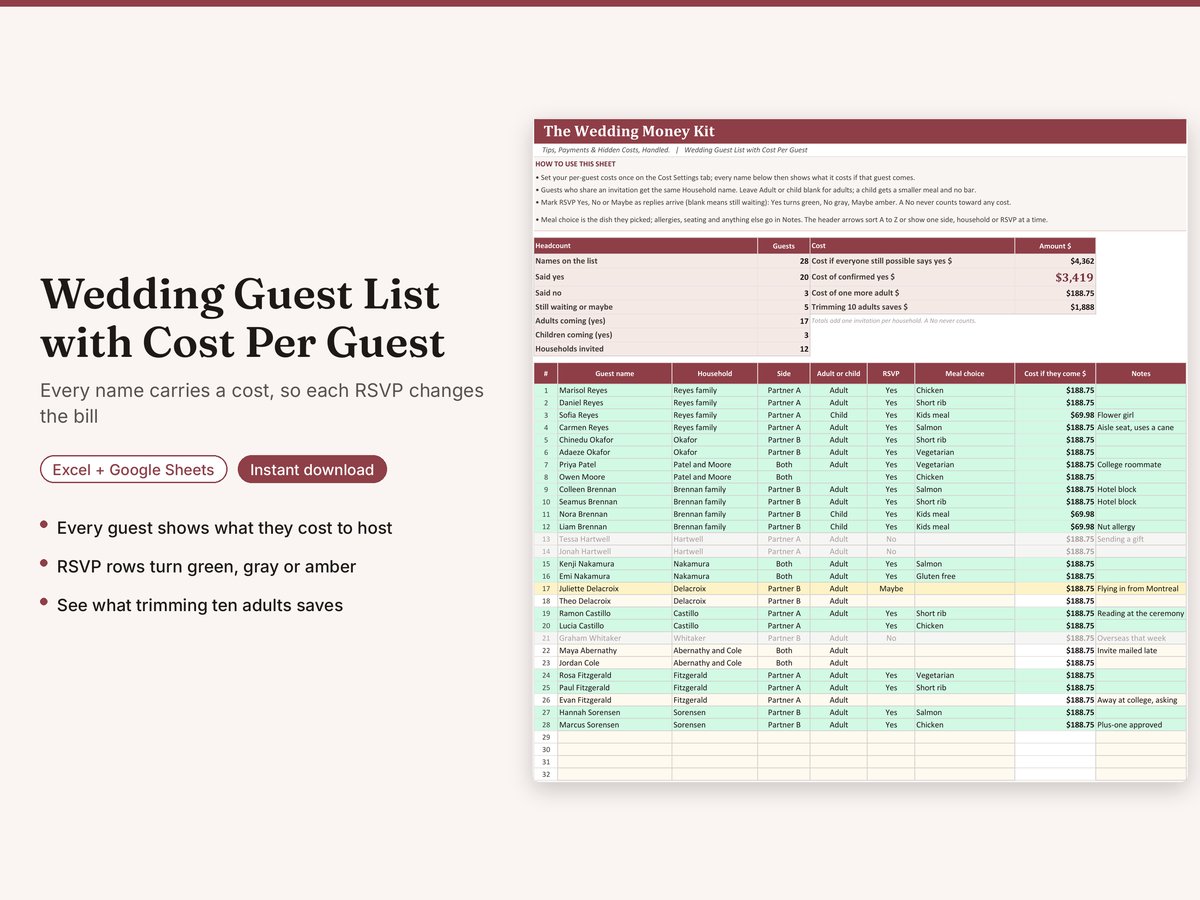Select the Gluten free meal choice cell
The width and height of the screenshot is (1200, 900).
(x=964, y=576)
